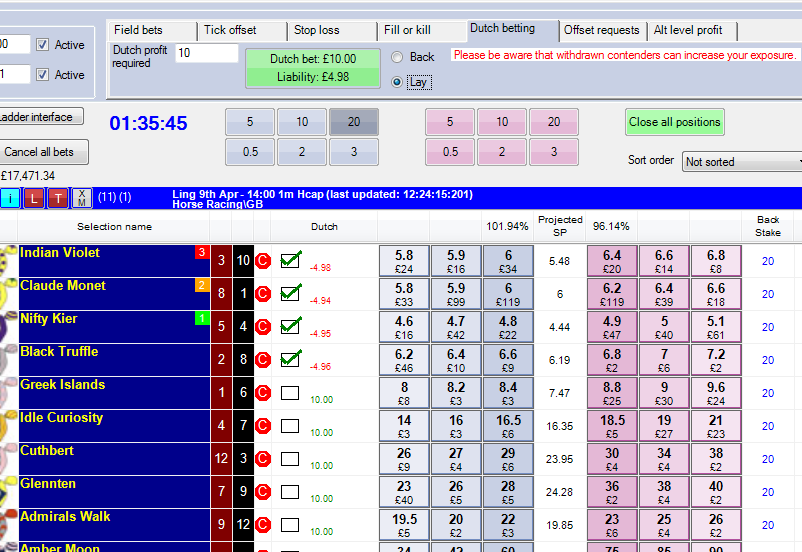
Task: Click the red 'L' icon in market bar
Action: point(34,198)
